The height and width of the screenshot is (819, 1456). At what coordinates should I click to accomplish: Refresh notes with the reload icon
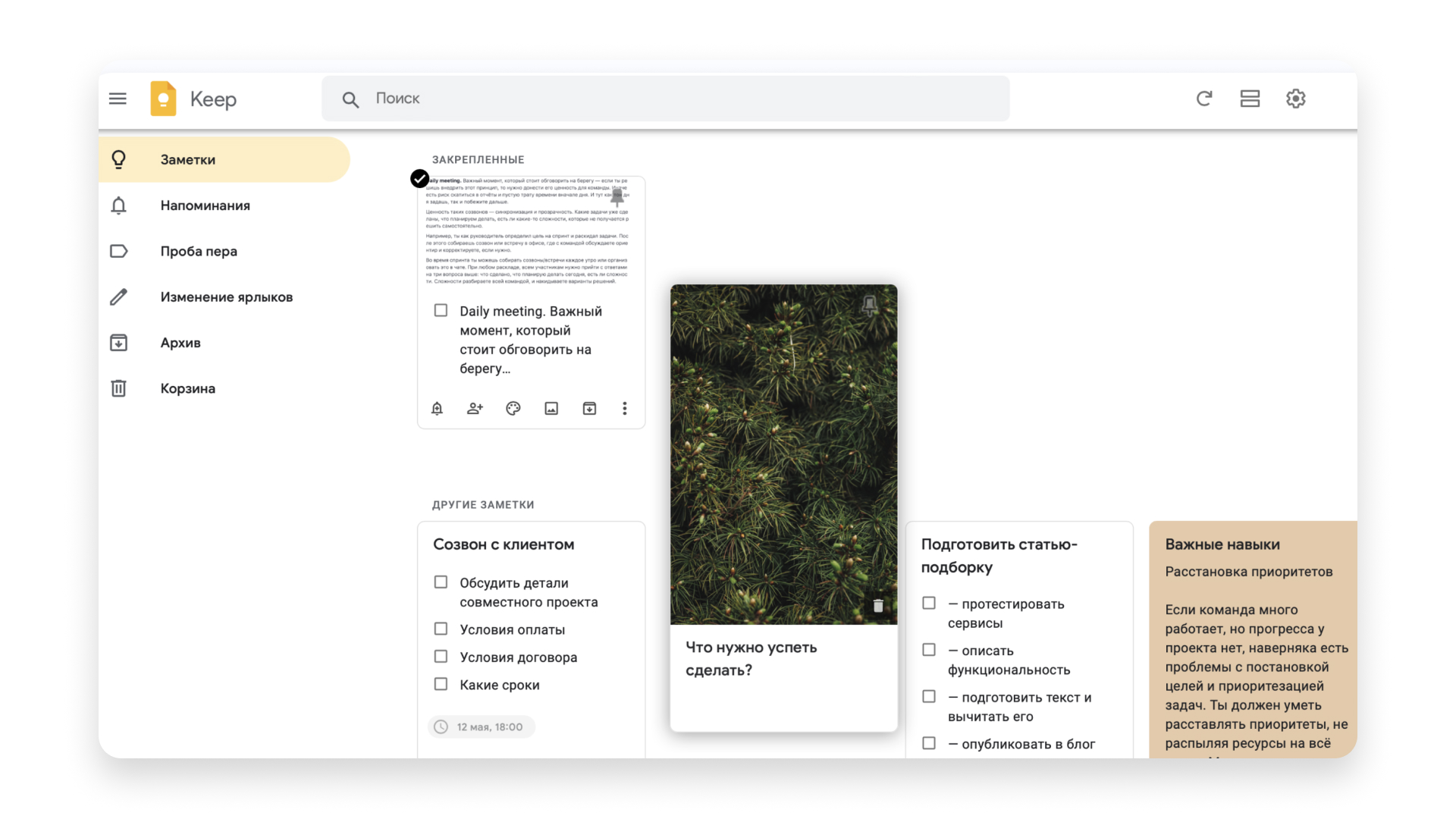[x=1204, y=99]
